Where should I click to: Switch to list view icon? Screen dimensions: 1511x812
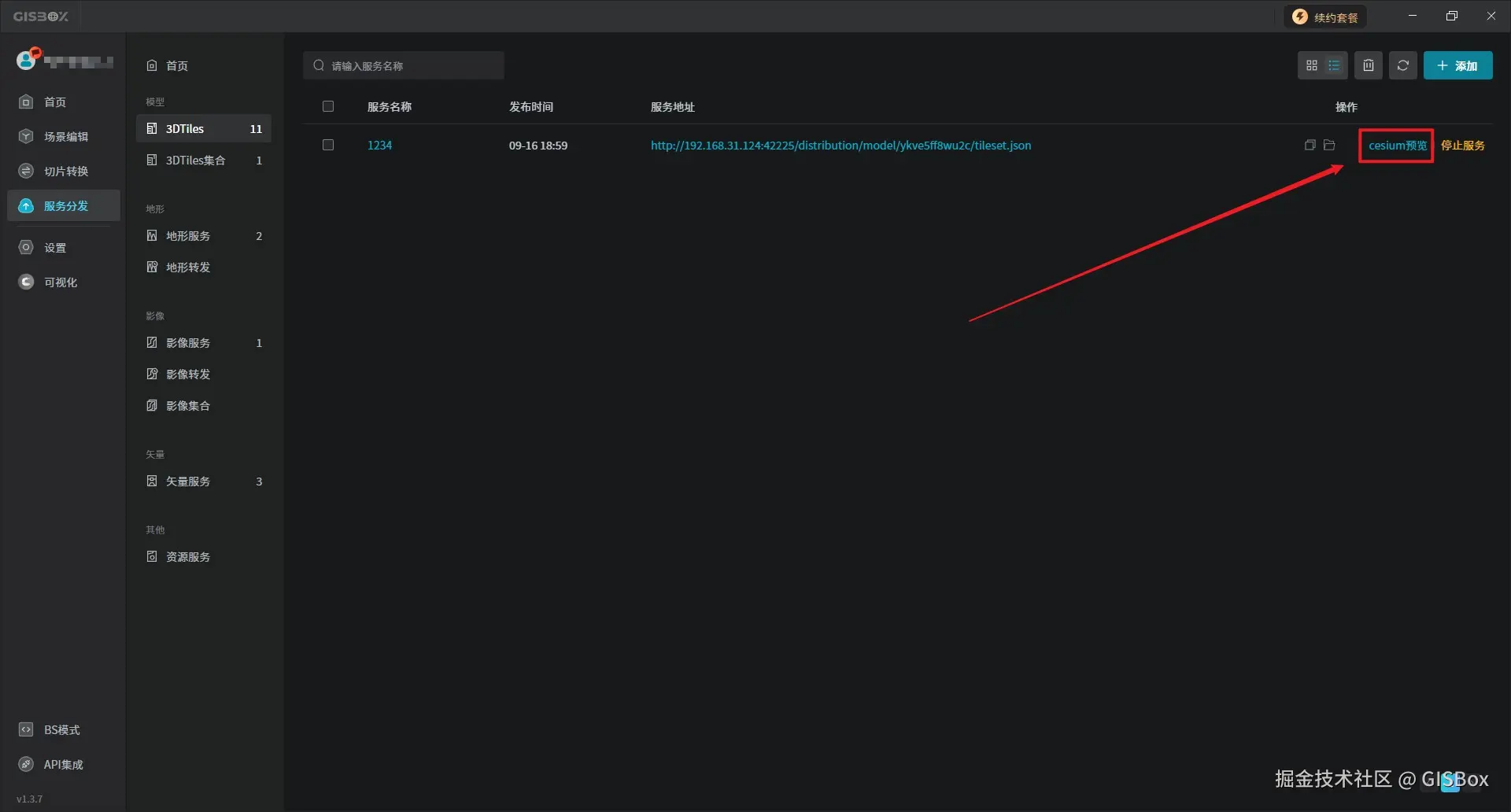point(1334,66)
